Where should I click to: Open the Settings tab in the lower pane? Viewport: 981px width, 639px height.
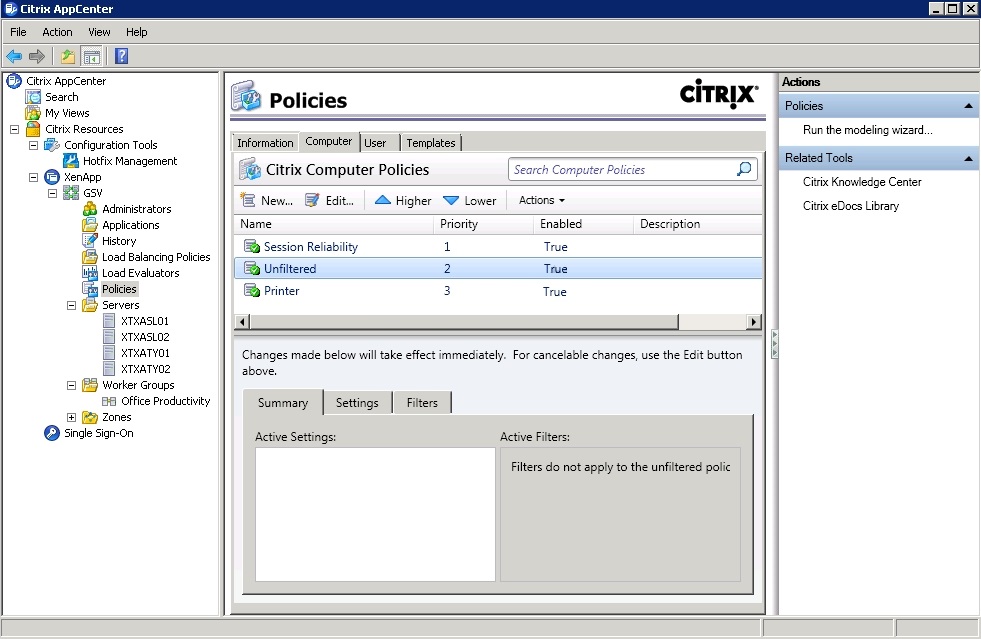click(x=357, y=403)
